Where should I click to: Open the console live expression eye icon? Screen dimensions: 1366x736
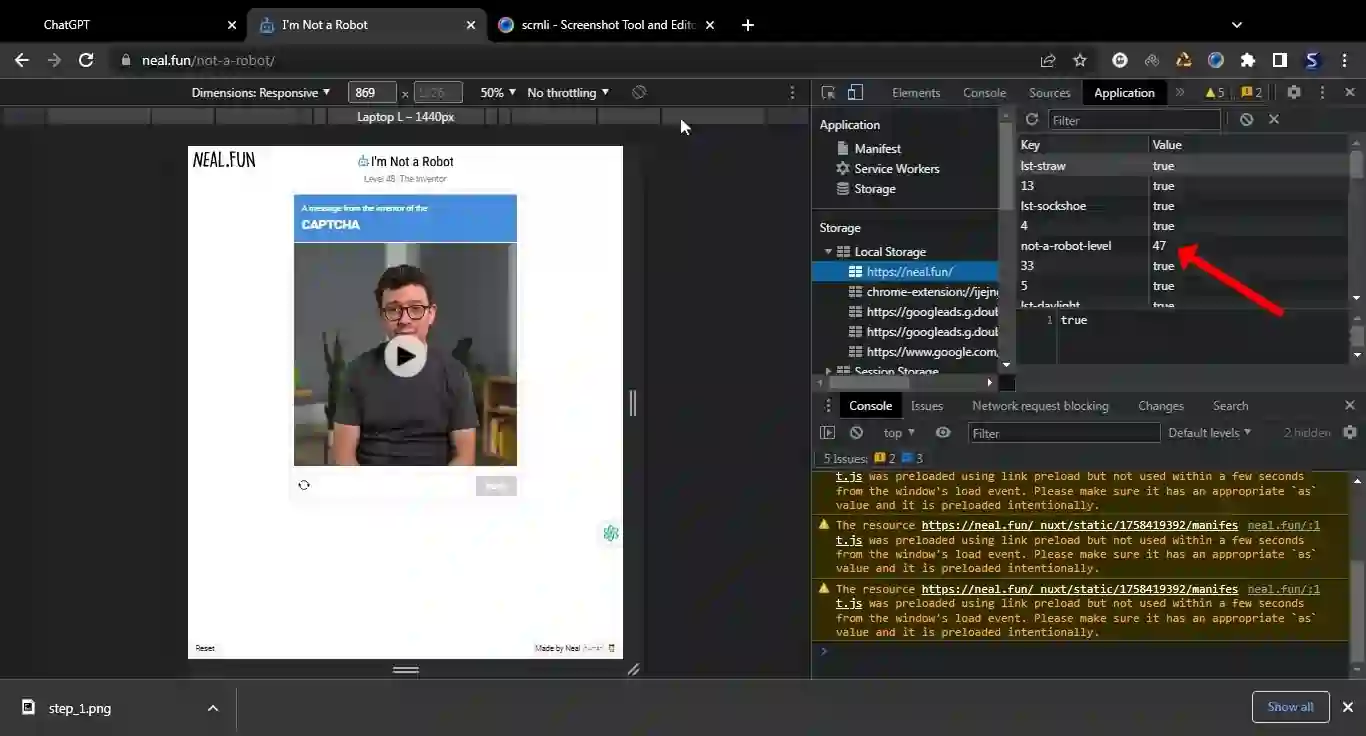[943, 433]
